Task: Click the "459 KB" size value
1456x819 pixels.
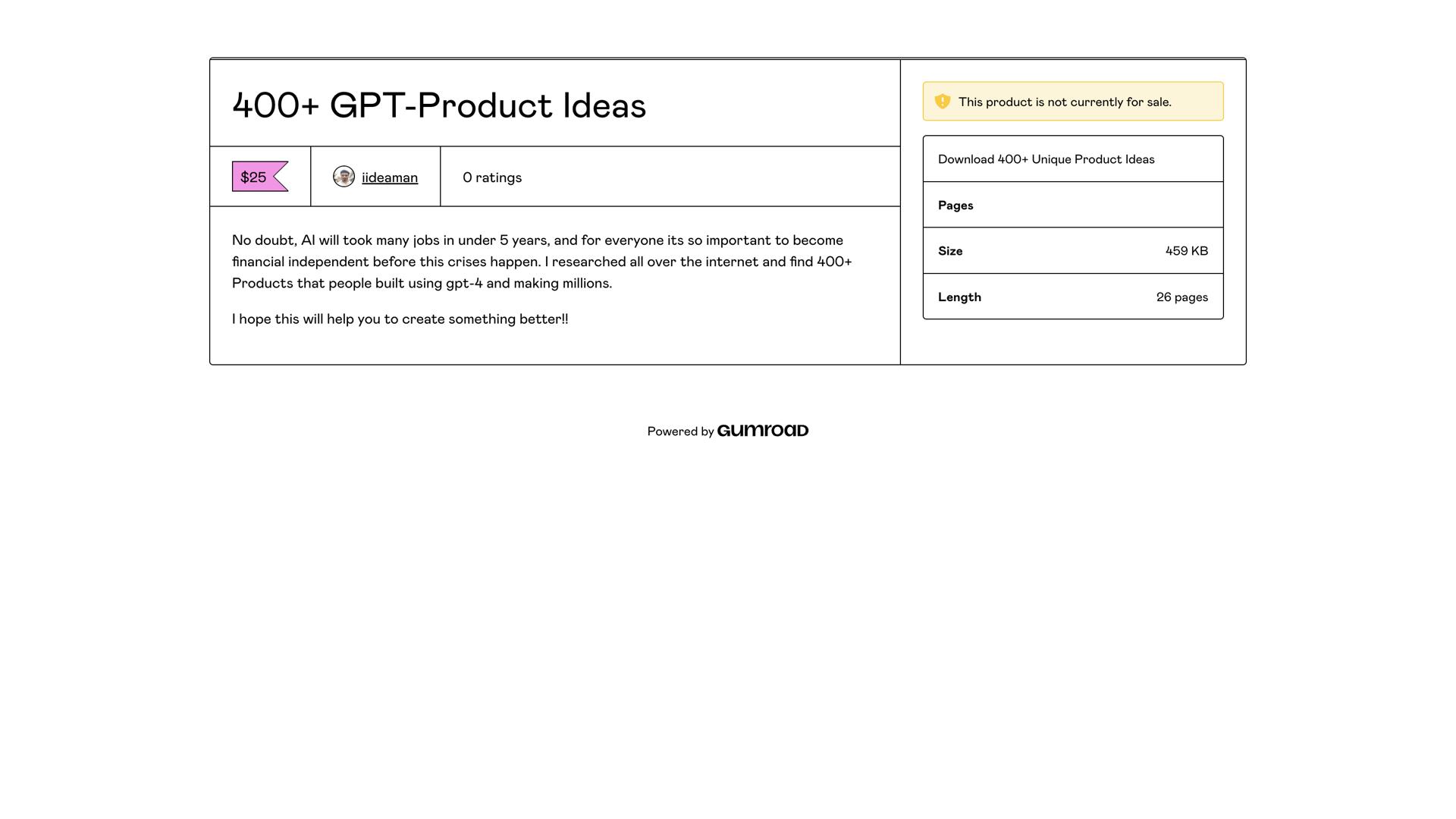Action: point(1186,251)
